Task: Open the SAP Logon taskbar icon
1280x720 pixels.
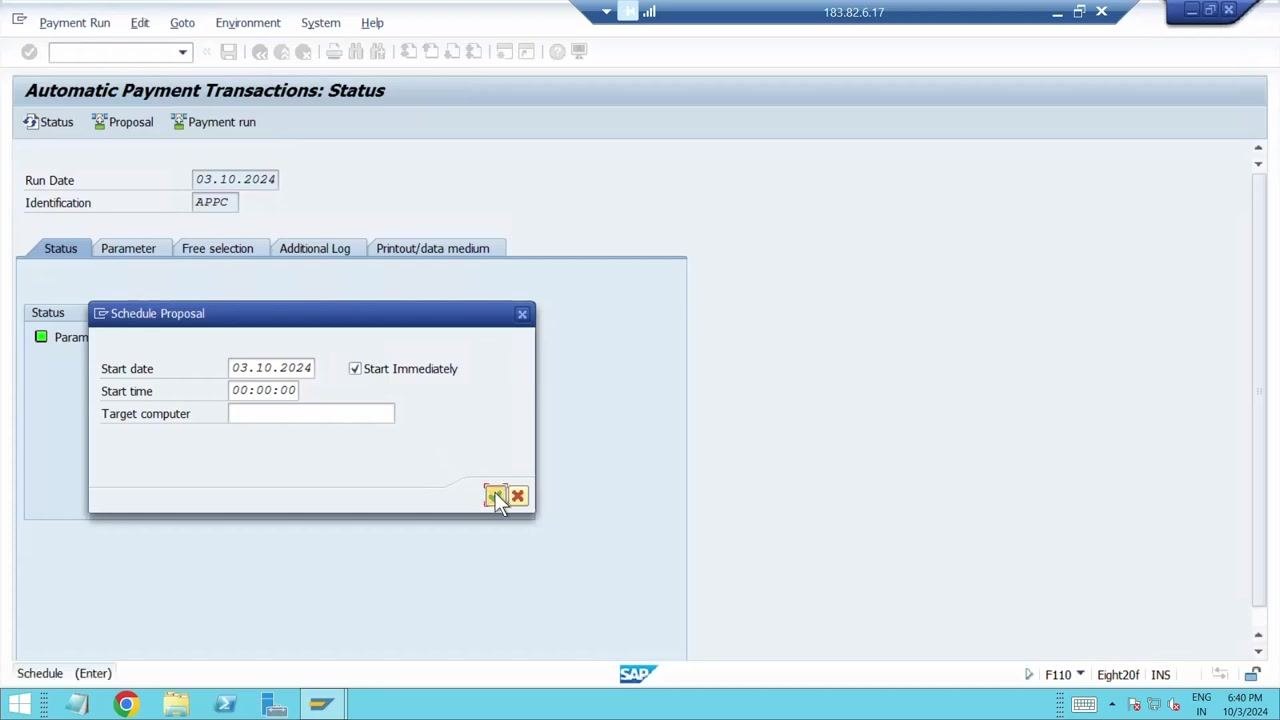Action: click(x=322, y=705)
